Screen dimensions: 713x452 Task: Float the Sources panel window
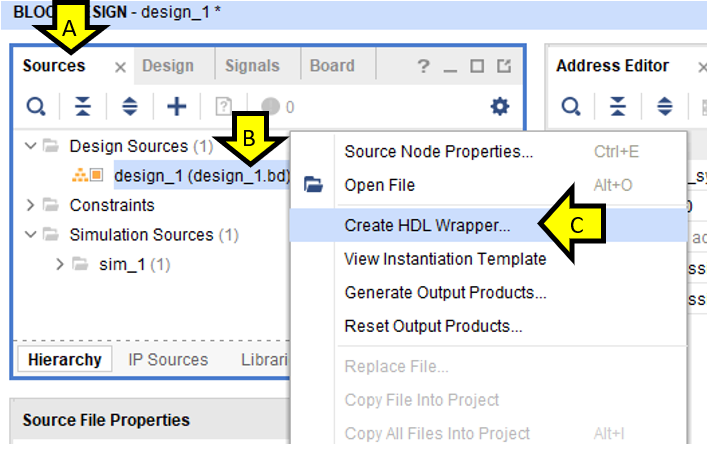[x=504, y=66]
